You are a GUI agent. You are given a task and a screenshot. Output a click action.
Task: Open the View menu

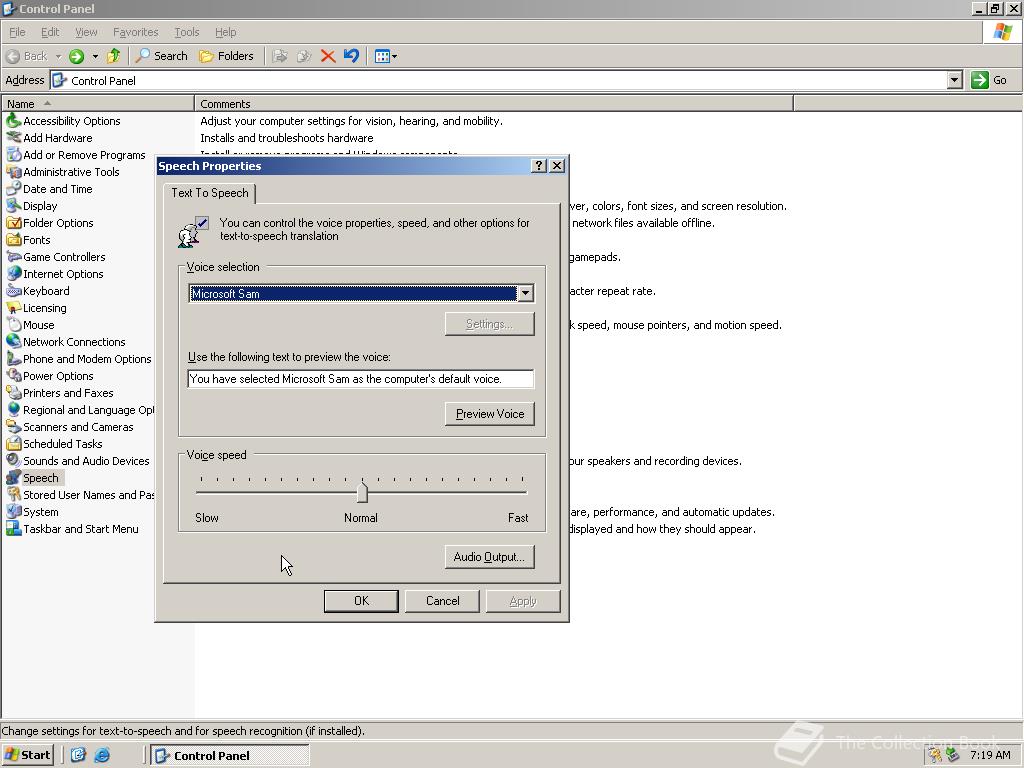86,32
